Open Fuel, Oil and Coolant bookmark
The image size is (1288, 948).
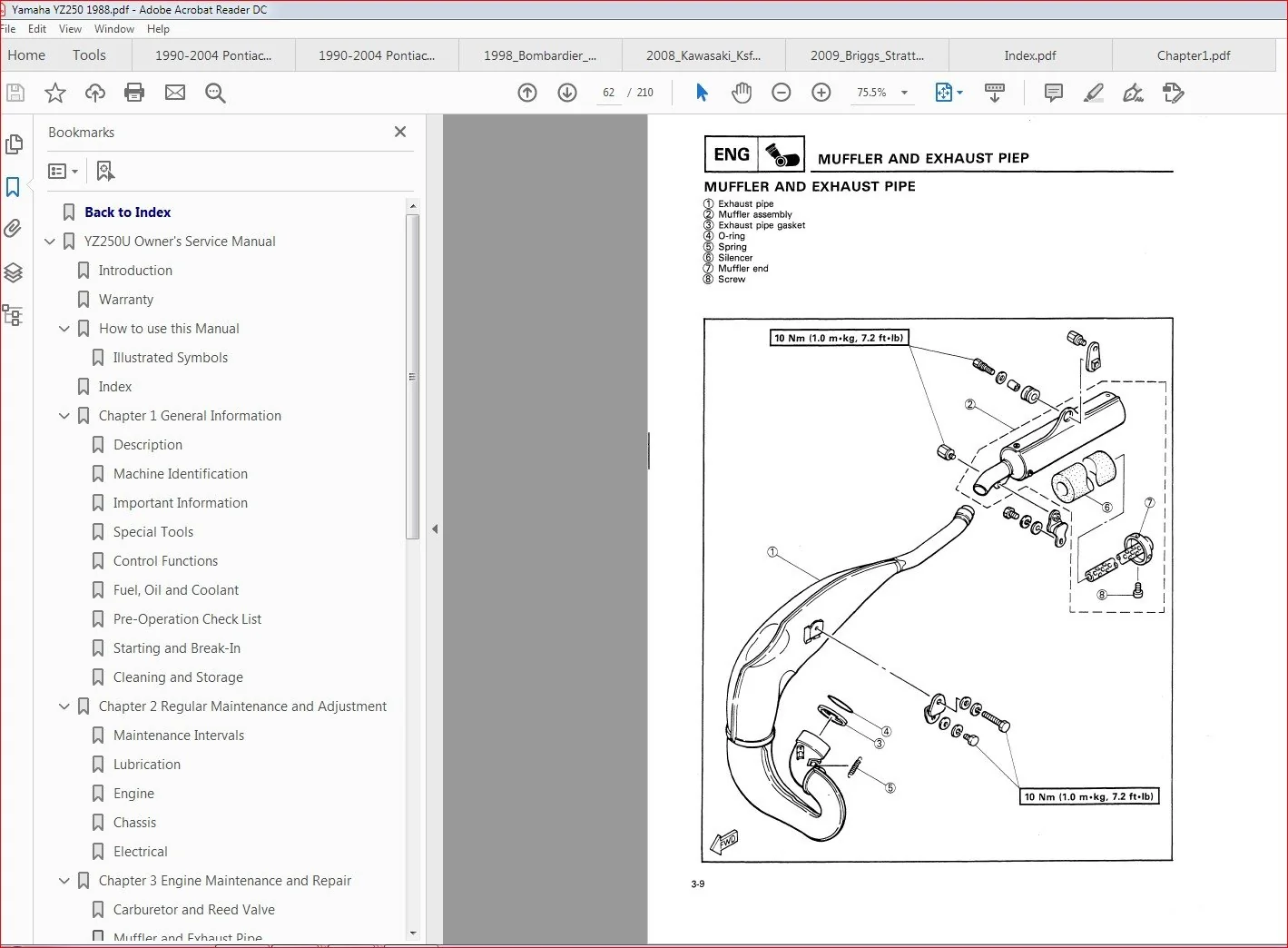[176, 590]
